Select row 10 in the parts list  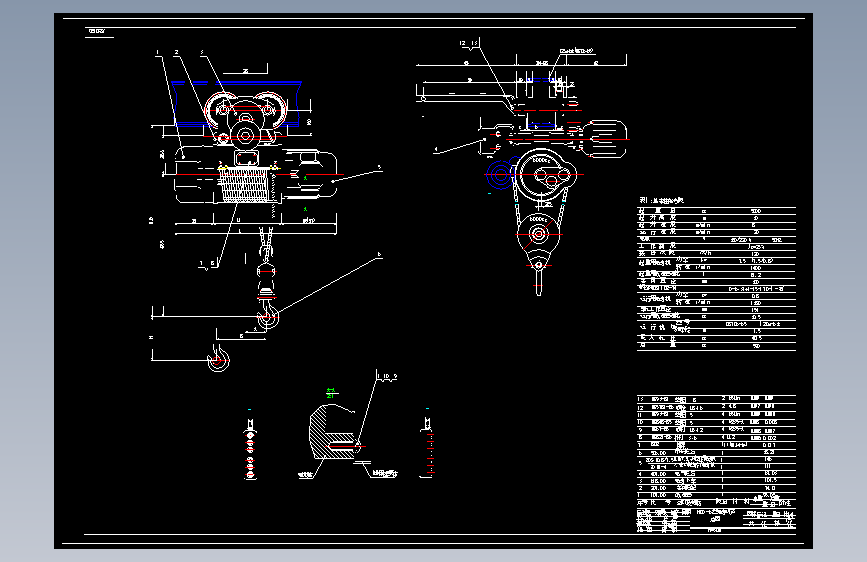[x=716, y=422]
